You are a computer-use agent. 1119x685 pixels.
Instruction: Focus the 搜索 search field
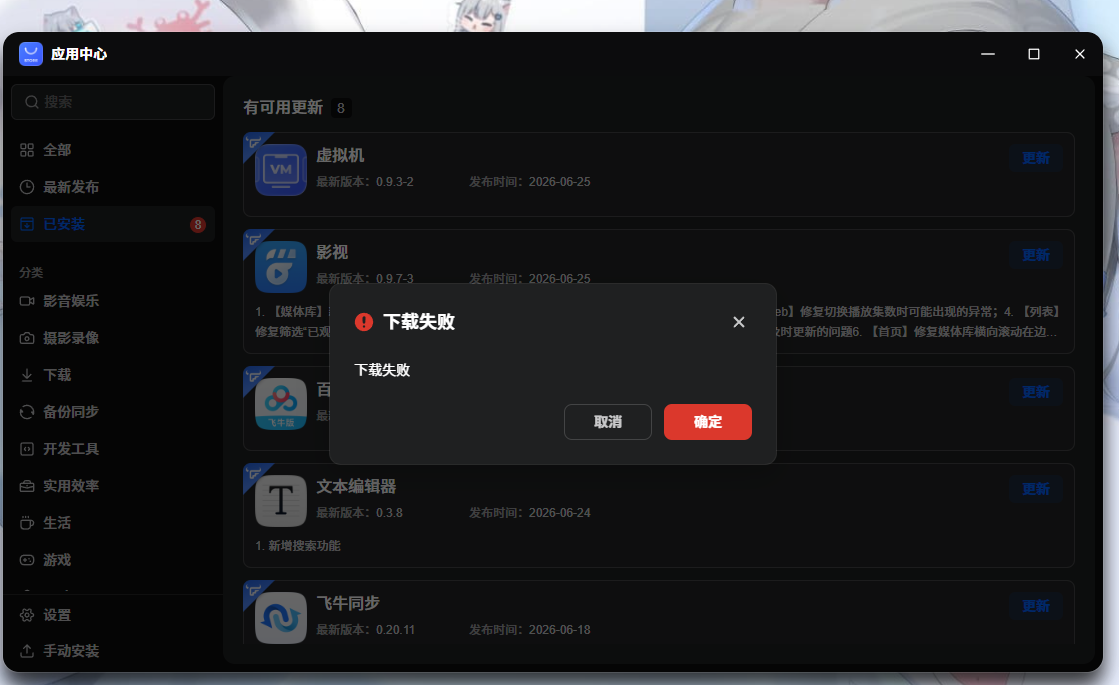pos(113,102)
